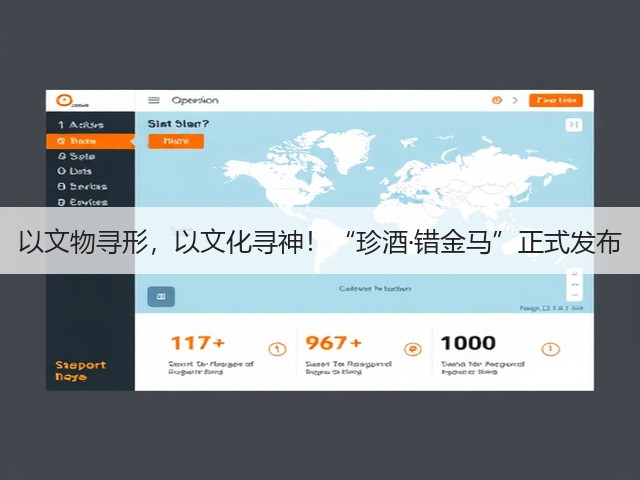Click the world map over Greenland

(x=348, y=149)
